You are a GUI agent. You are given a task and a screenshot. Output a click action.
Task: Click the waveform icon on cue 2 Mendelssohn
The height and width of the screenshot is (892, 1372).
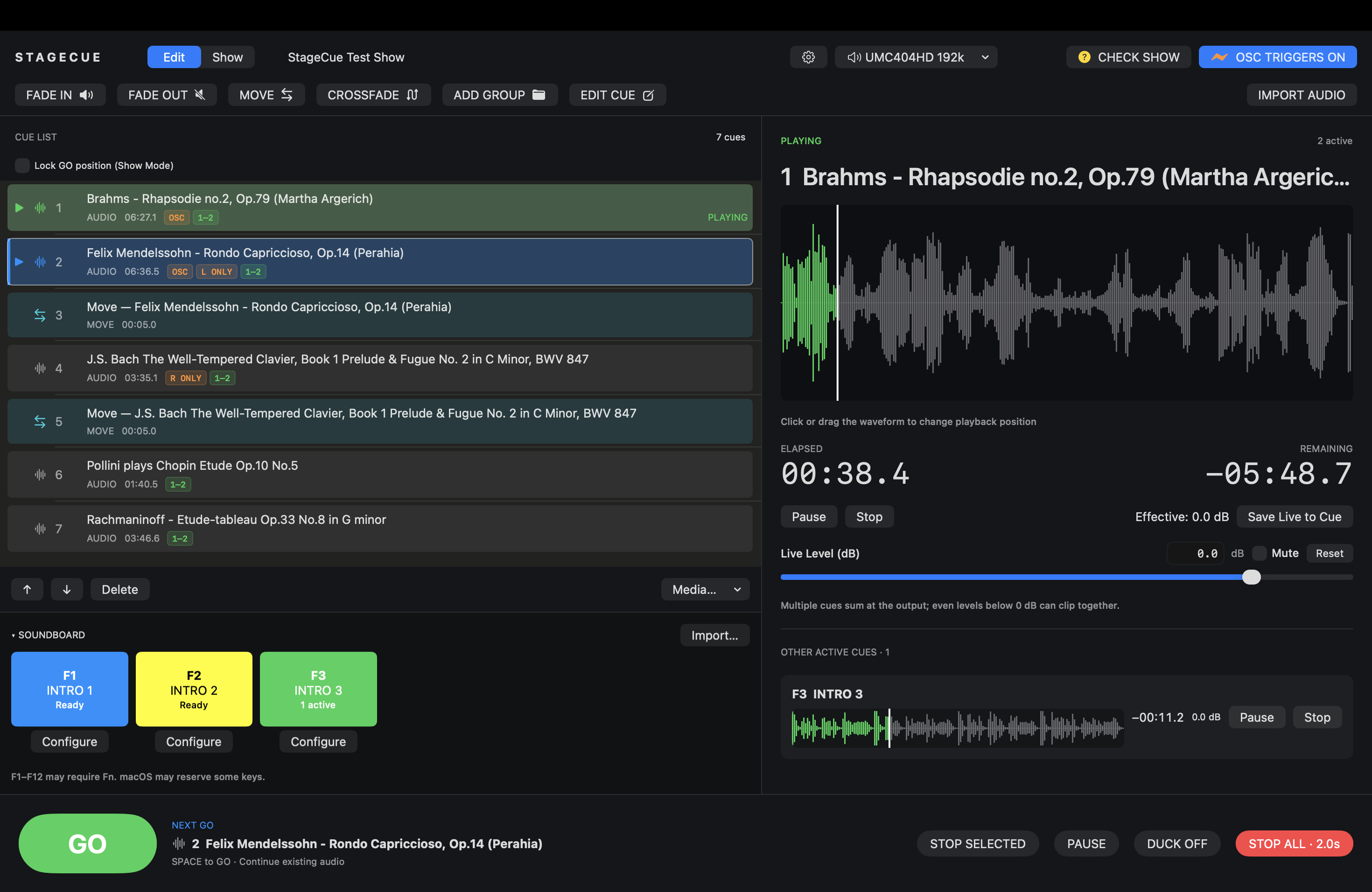(x=40, y=262)
